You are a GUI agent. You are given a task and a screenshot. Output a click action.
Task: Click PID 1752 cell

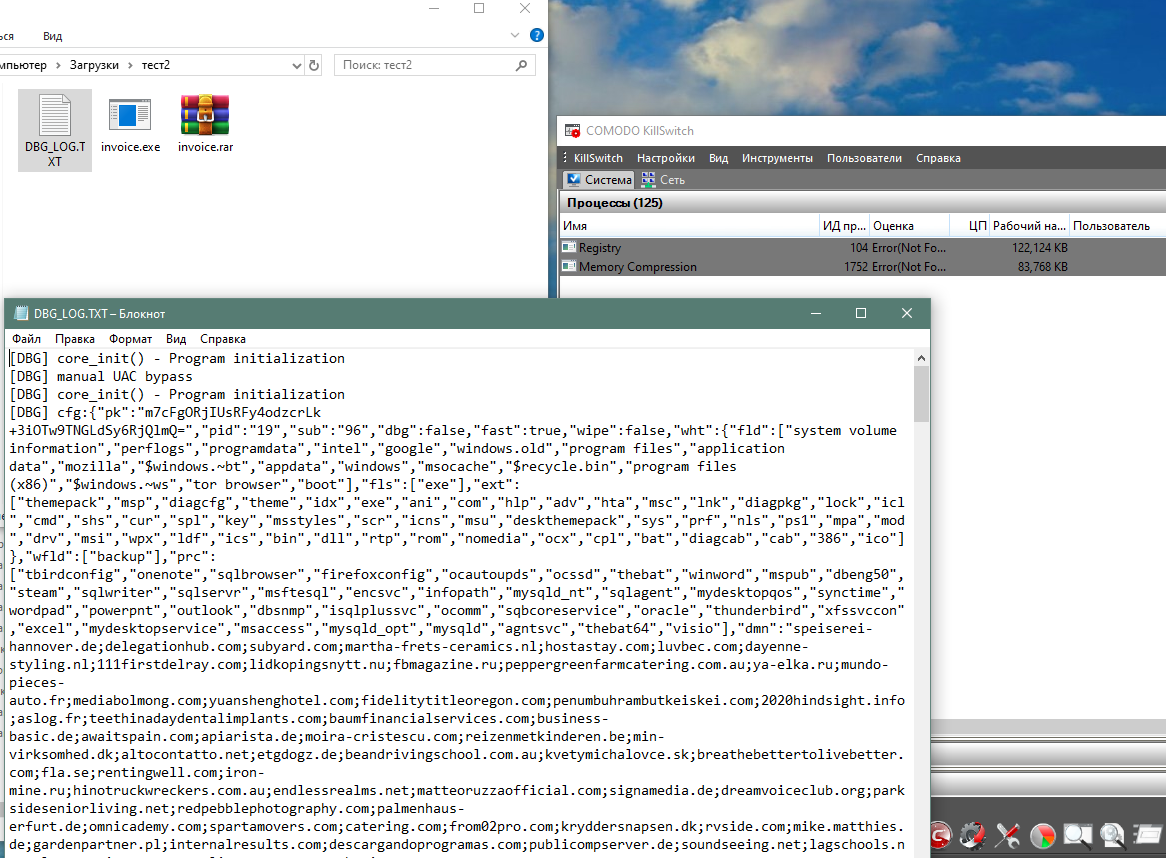856,267
